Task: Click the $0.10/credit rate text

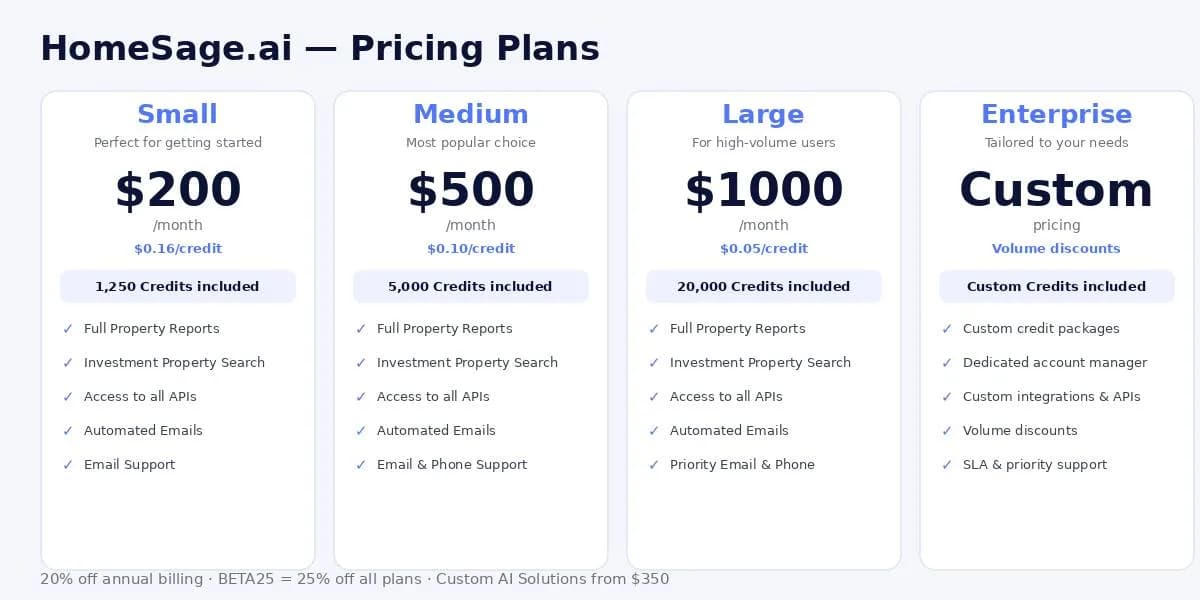Action: 471,249
